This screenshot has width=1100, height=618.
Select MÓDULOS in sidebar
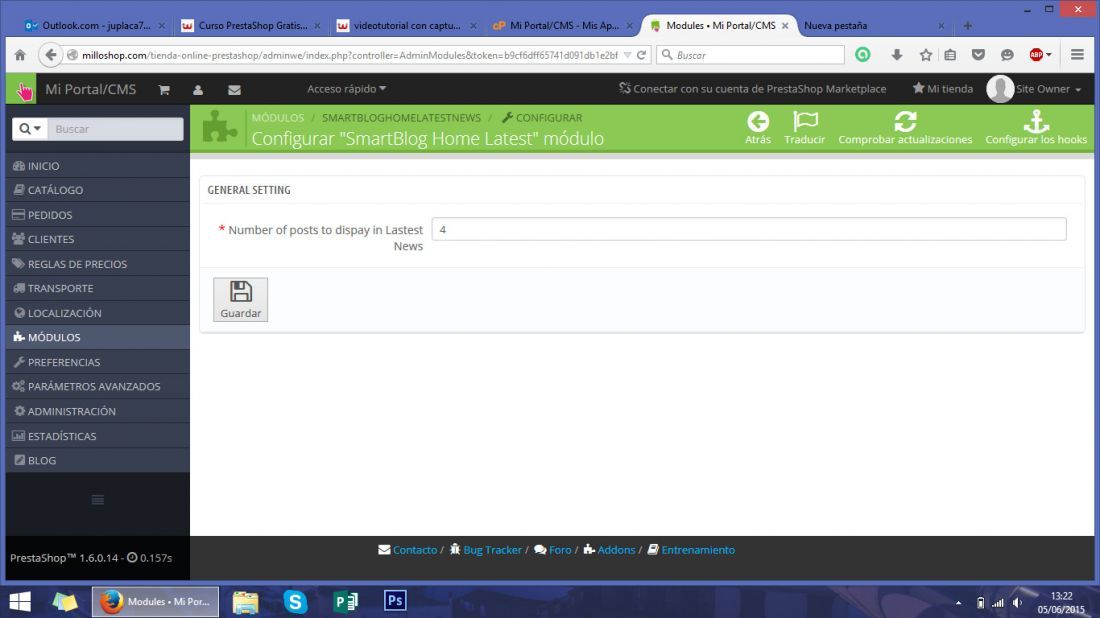point(98,337)
